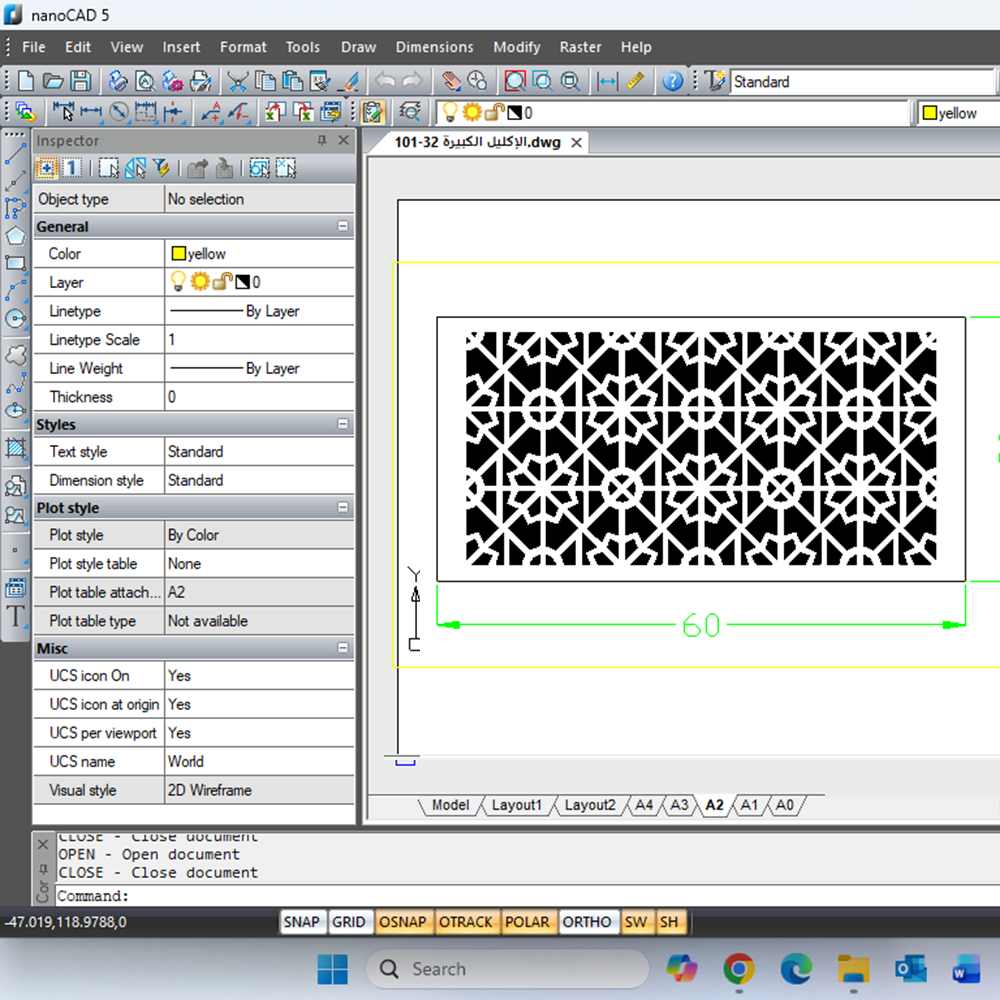Open the Dimensions menu
Viewport: 1000px width, 1000px height.
tap(434, 47)
